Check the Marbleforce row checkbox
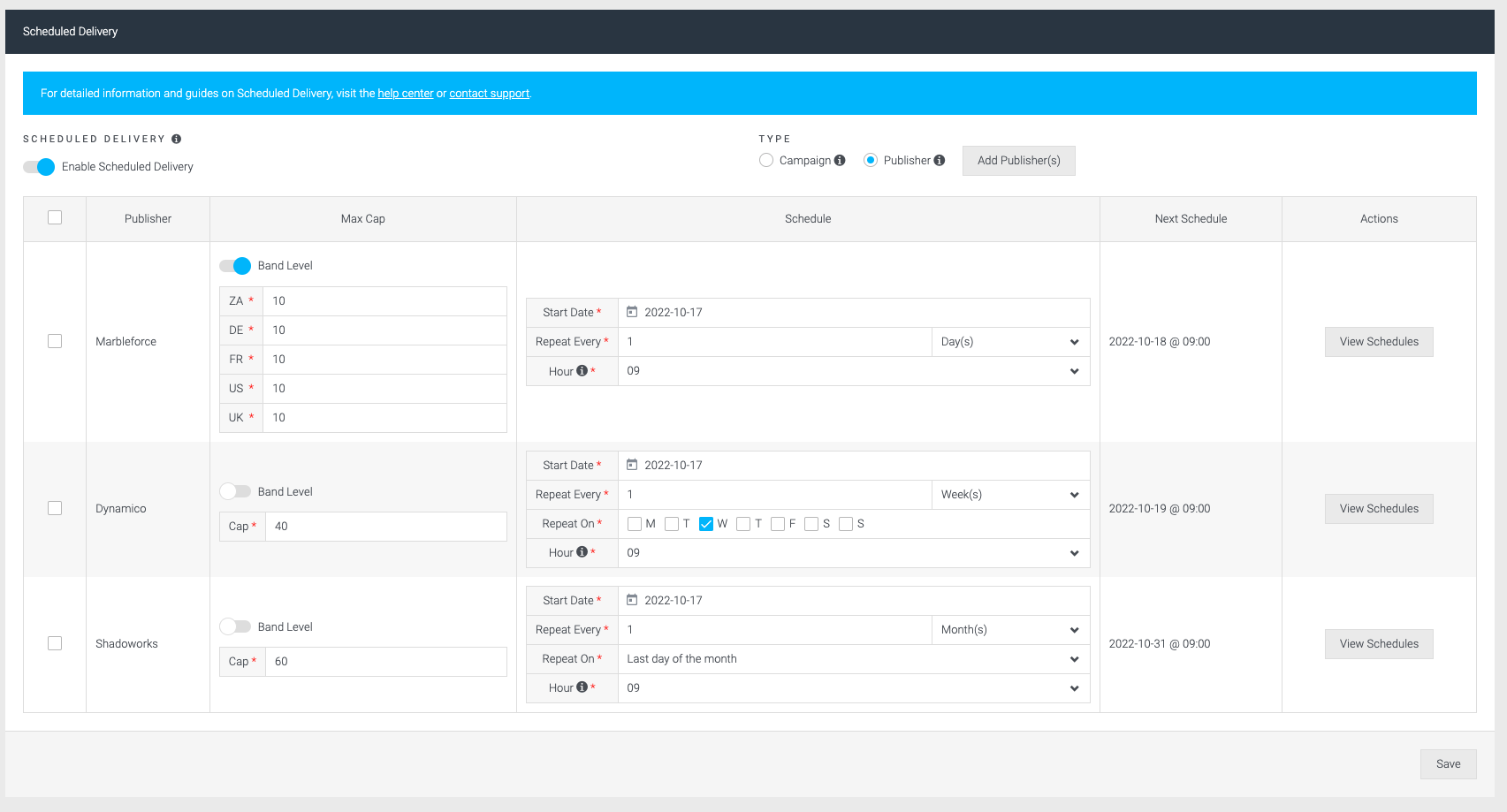1507x812 pixels. pos(55,341)
